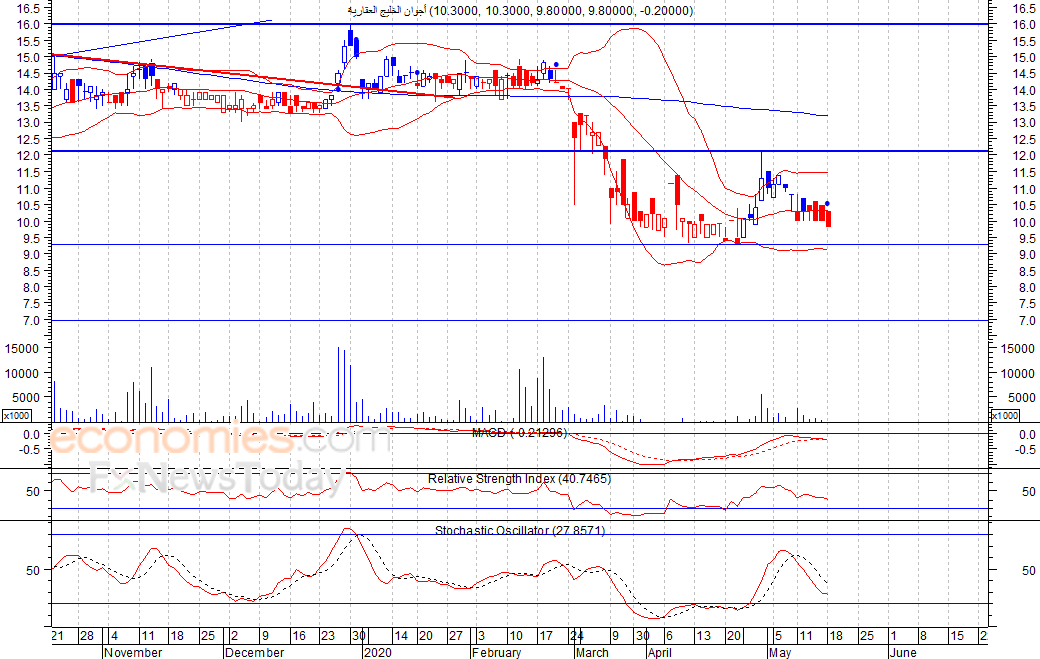
Task: Click the November label on time axis
Action: pyautogui.click(x=133, y=652)
